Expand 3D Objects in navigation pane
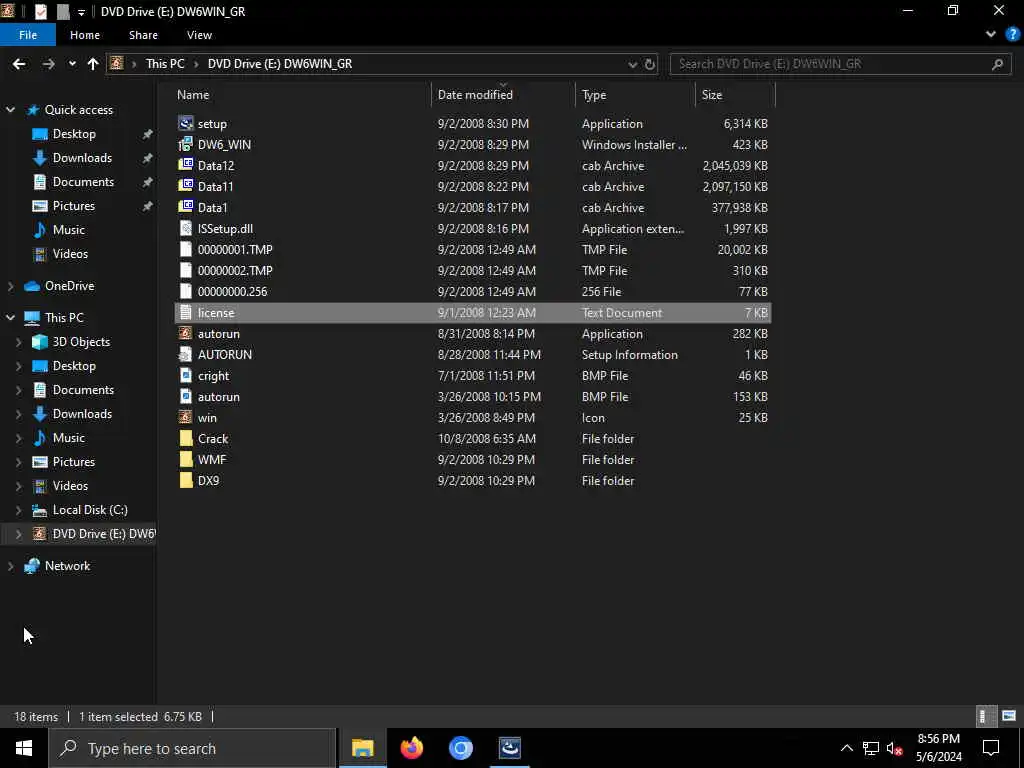1024x768 pixels. [18, 342]
